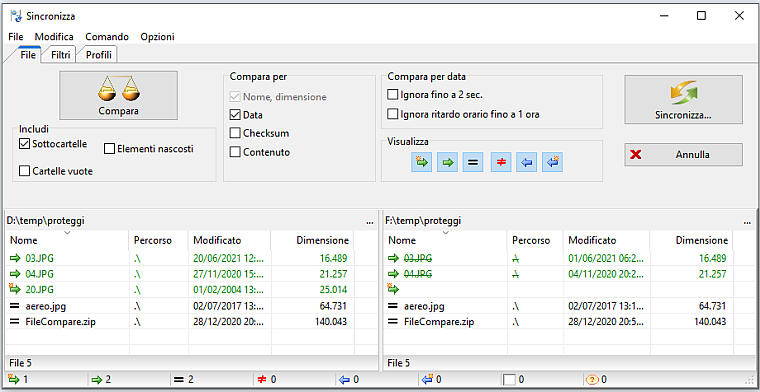760x392 pixels.
Task: Browse for left folder D:\temp\proteggi
Action: pos(370,221)
